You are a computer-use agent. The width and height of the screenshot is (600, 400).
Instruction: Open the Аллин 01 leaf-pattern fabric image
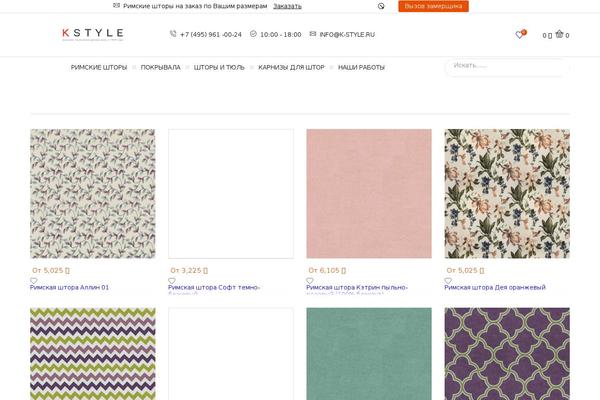[x=93, y=194]
